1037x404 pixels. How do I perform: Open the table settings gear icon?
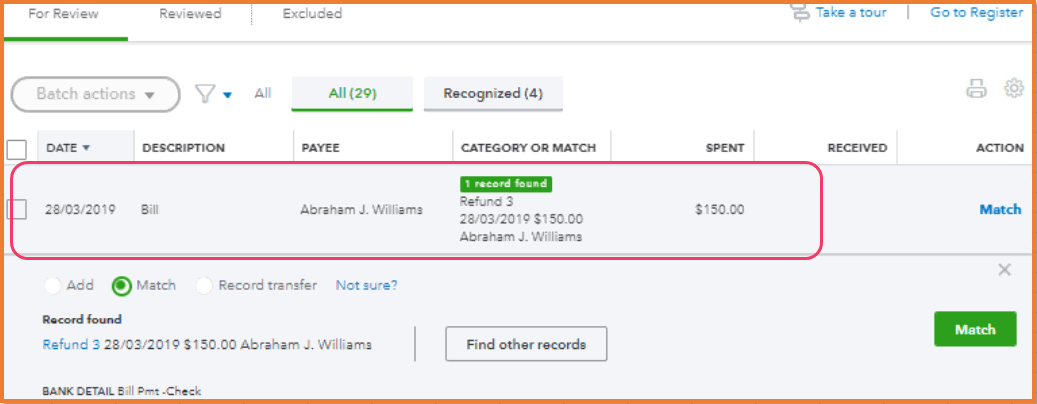(x=1014, y=89)
